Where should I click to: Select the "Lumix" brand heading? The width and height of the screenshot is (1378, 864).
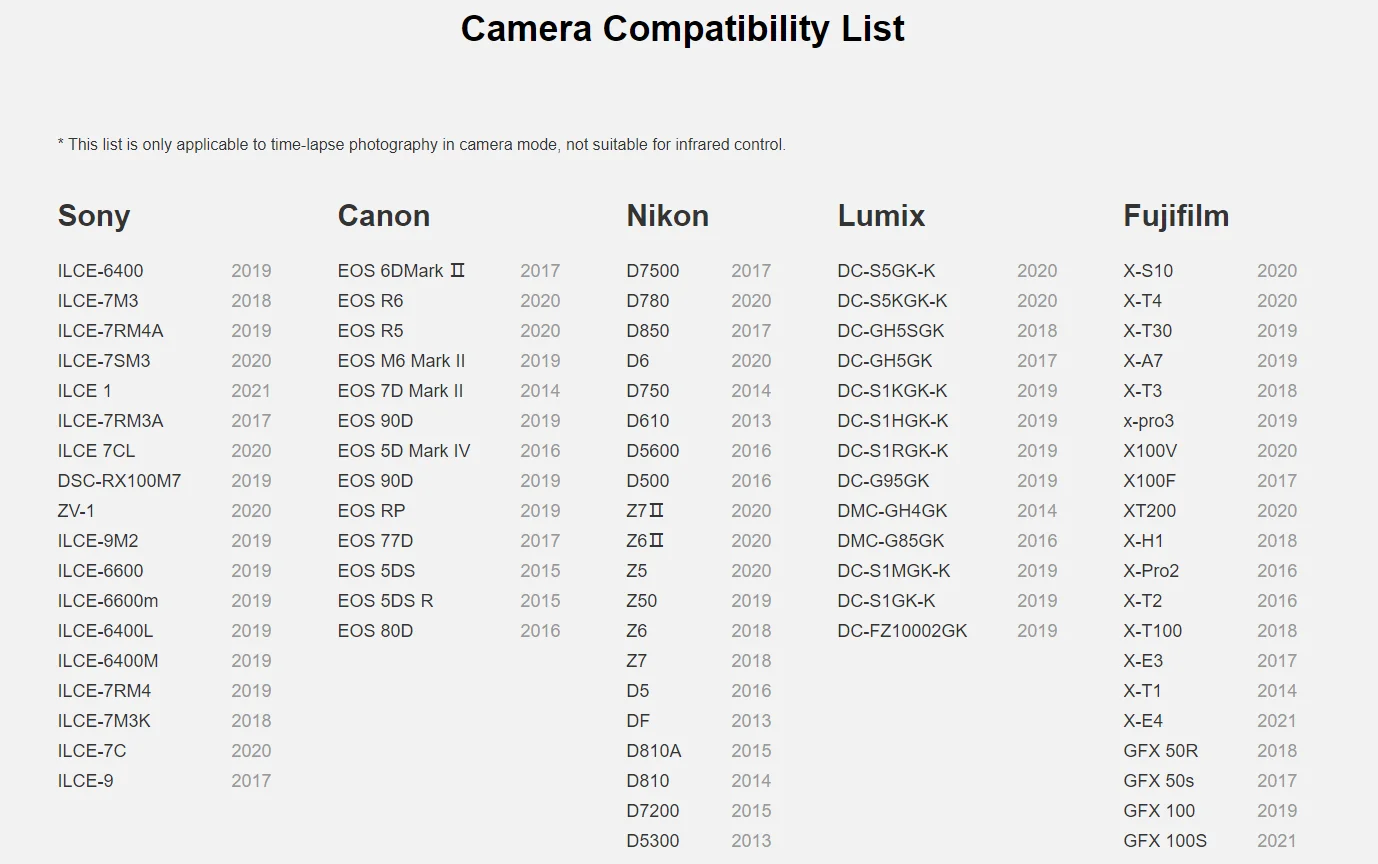[881, 216]
